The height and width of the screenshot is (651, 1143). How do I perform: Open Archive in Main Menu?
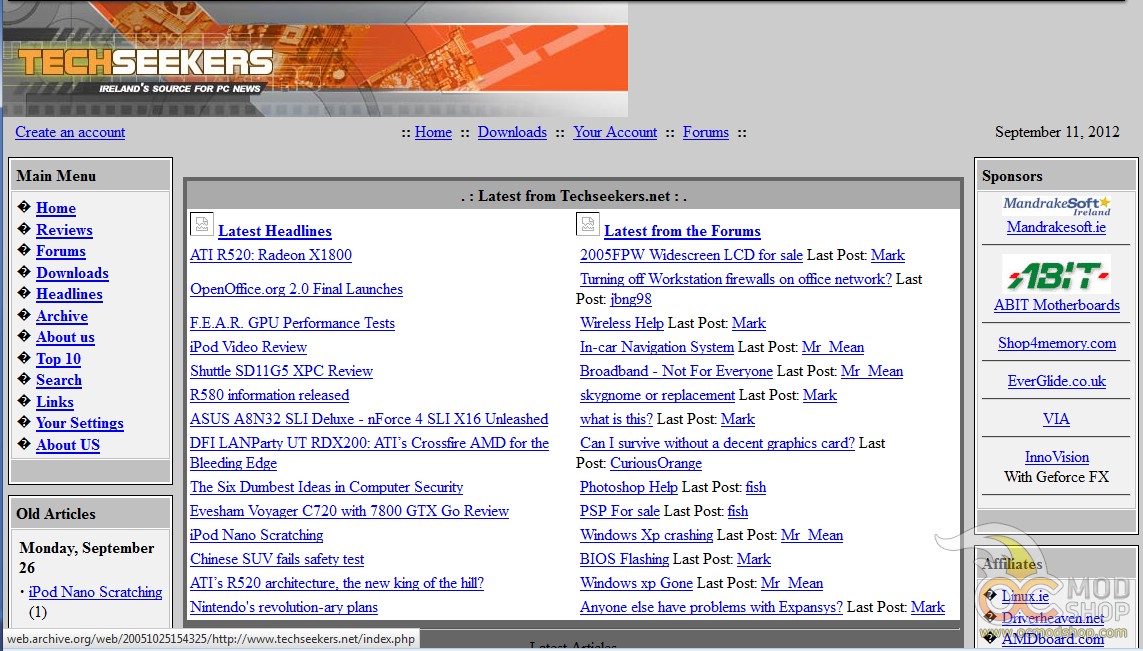[x=62, y=316]
